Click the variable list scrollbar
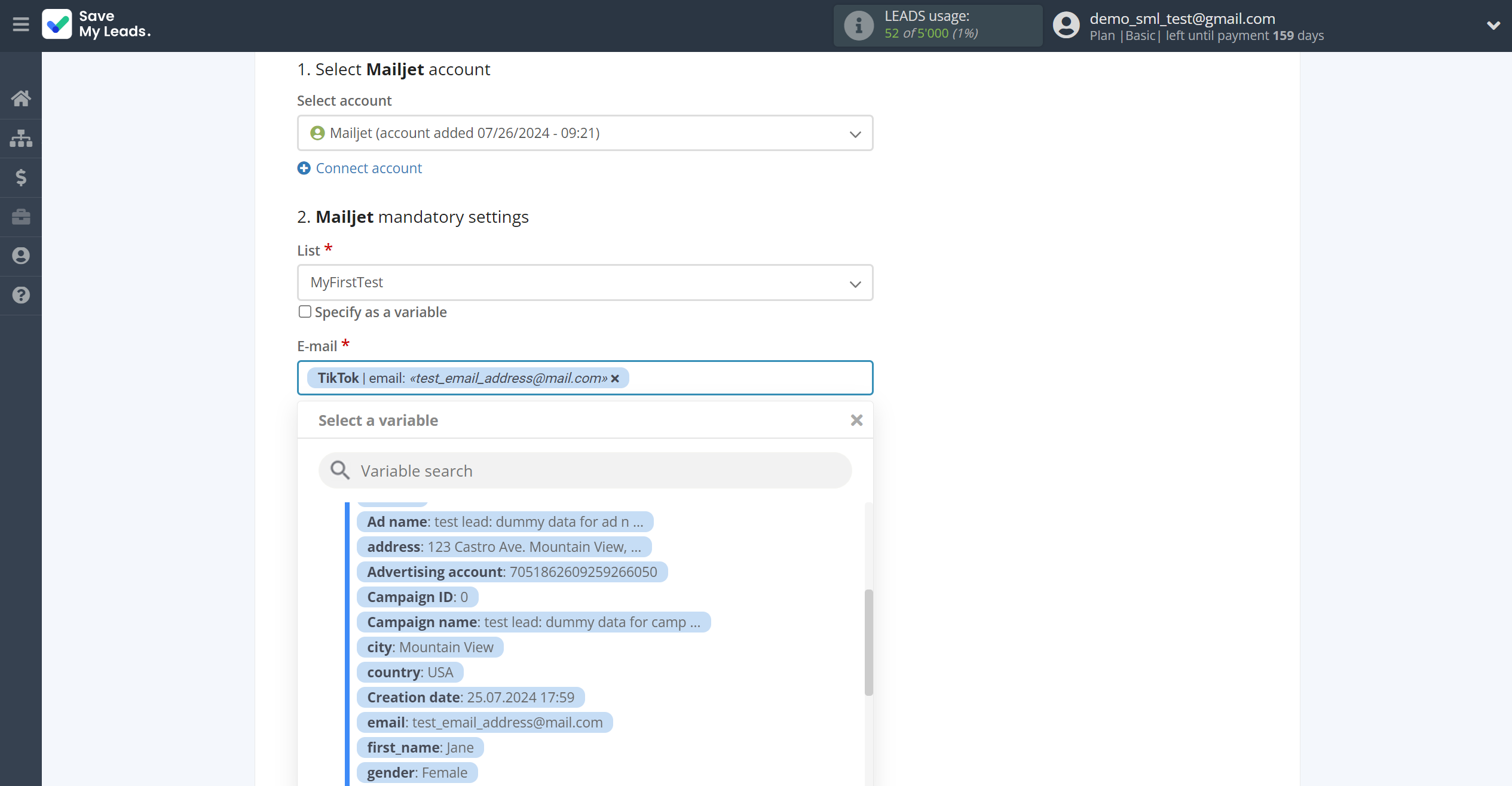Image resolution: width=1512 pixels, height=786 pixels. (868, 642)
